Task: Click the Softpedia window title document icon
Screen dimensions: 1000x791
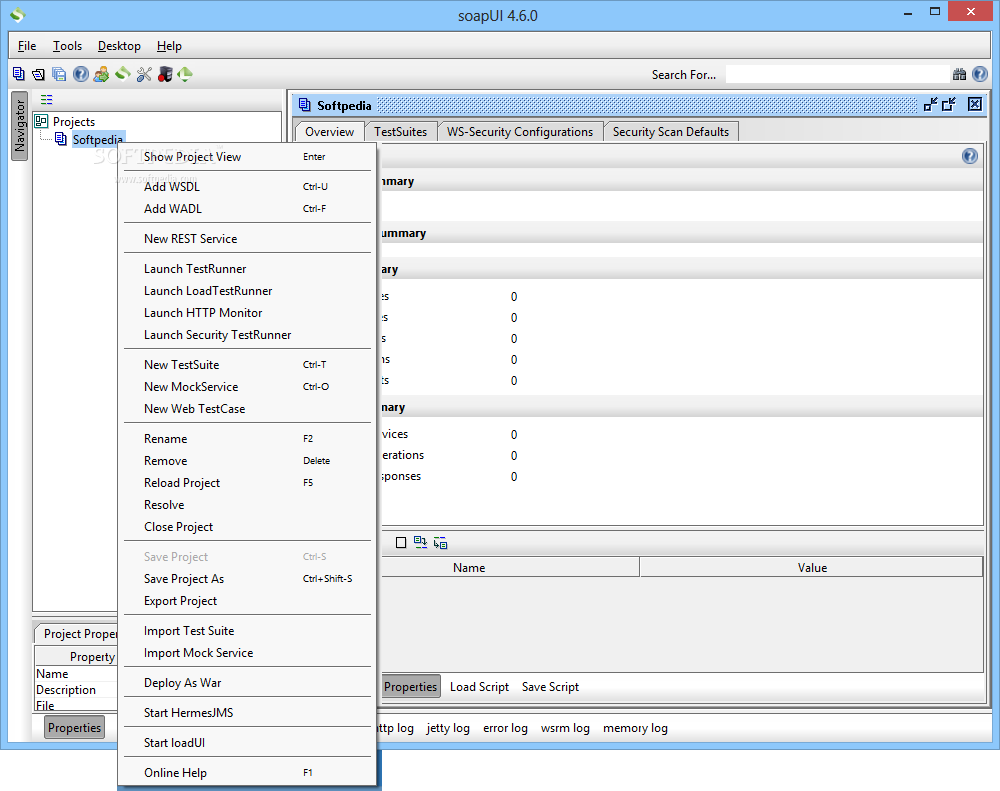Action: pos(305,105)
